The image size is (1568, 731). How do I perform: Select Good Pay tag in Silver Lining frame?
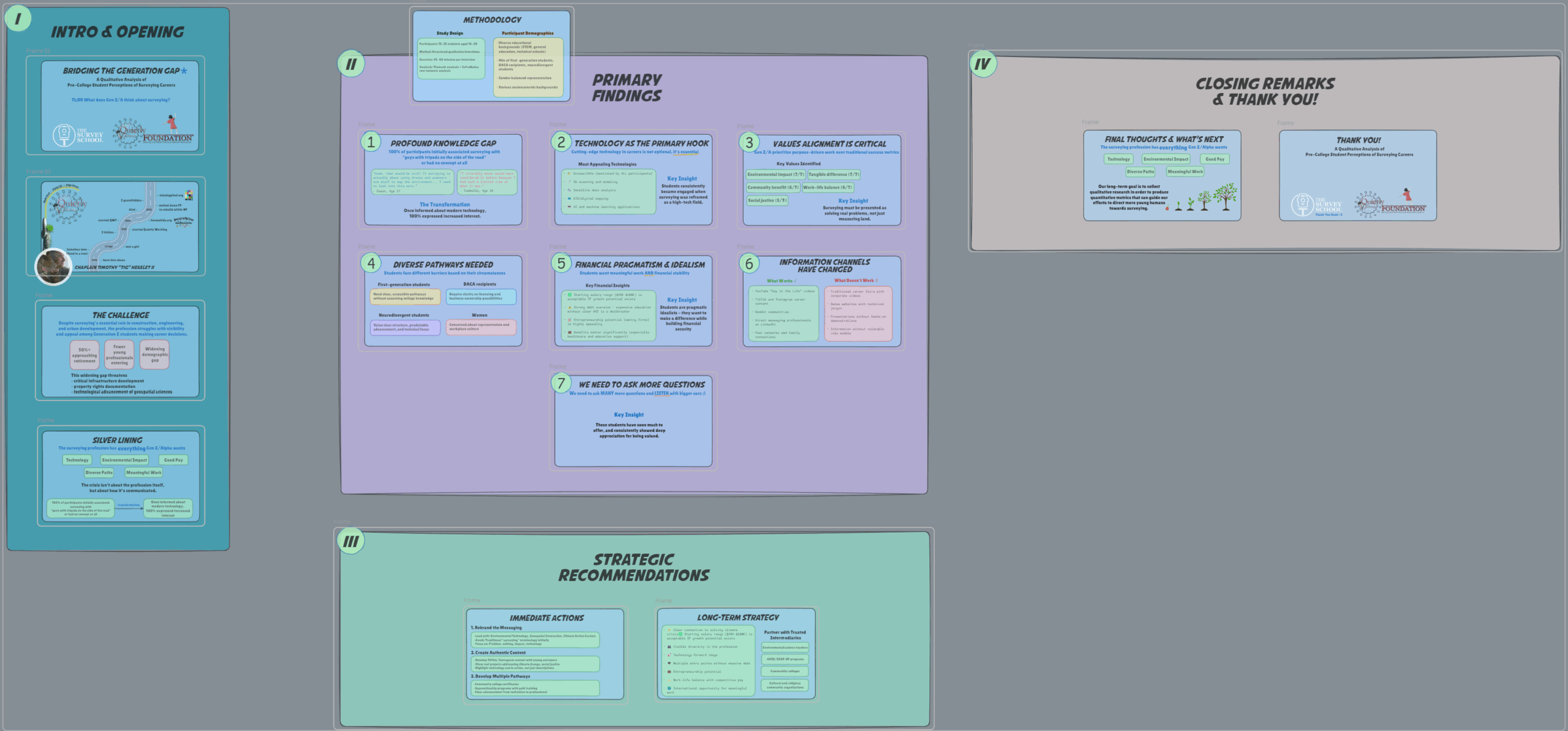pos(173,460)
